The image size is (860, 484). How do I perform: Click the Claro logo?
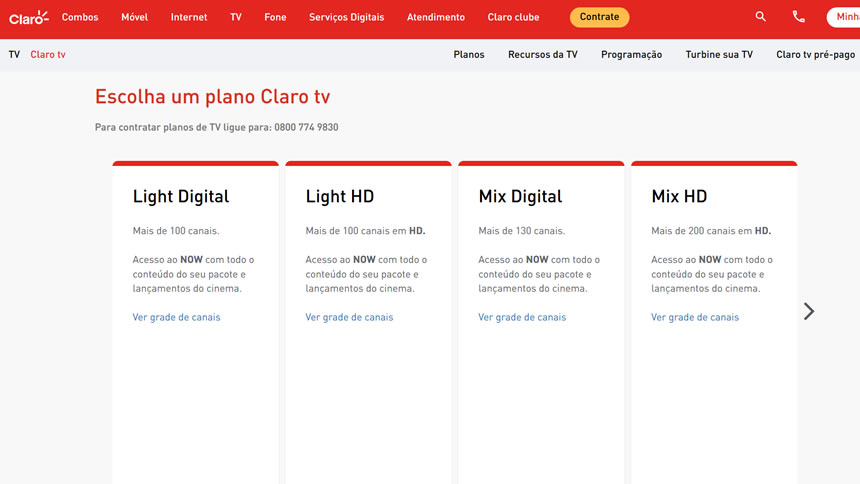coord(28,17)
